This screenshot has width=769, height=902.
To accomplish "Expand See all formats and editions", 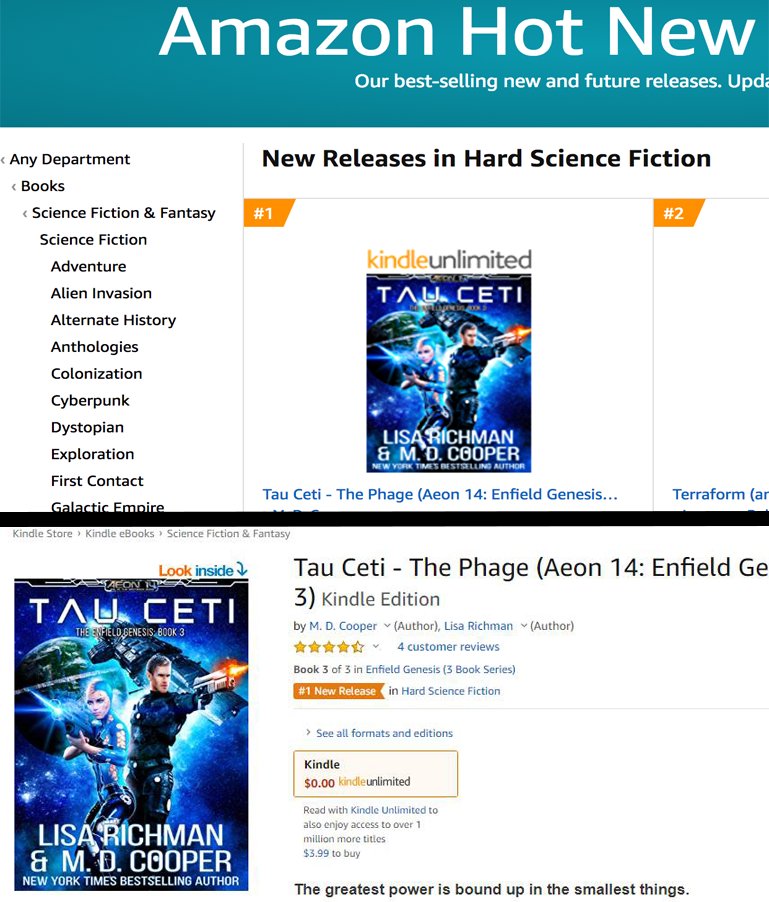I will click(384, 733).
